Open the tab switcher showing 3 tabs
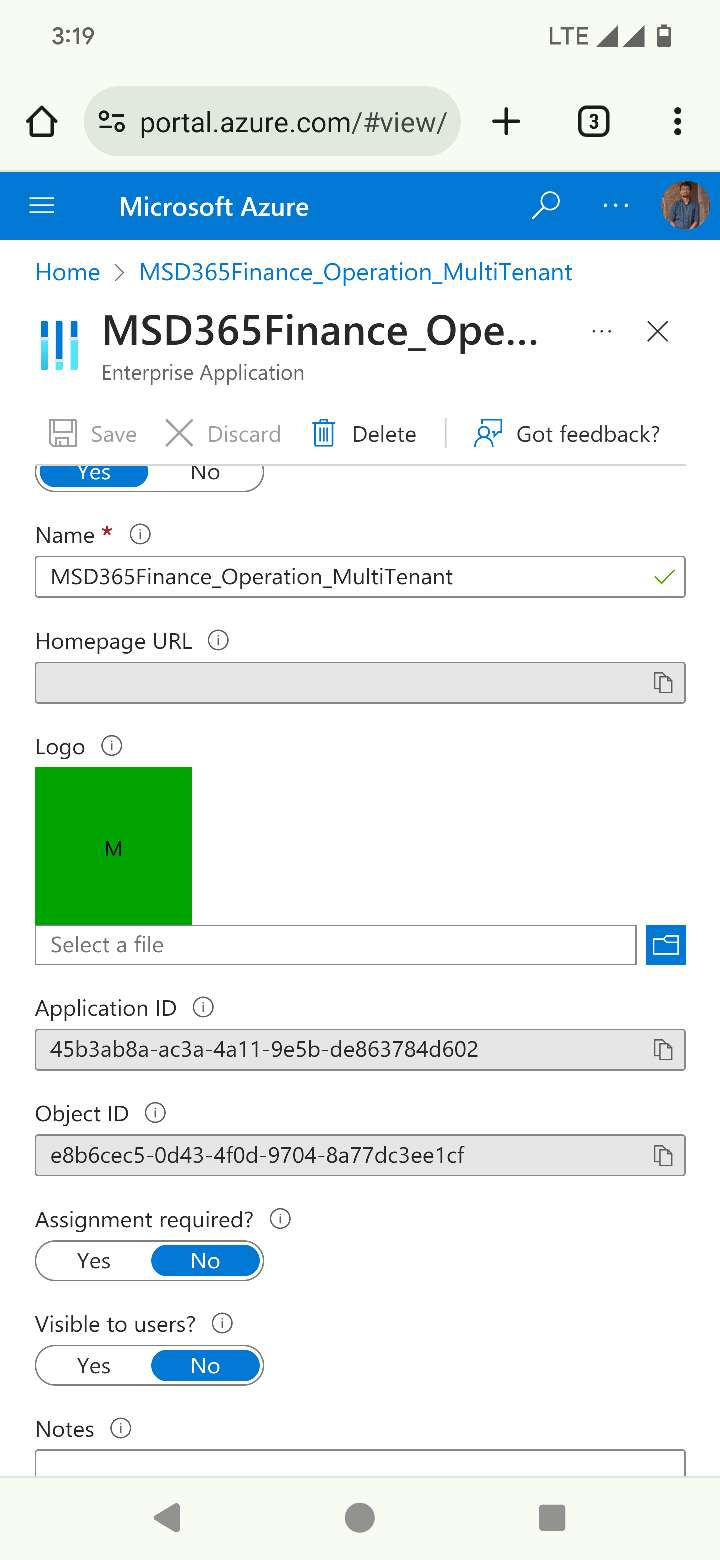This screenshot has width=720, height=1560. point(593,122)
